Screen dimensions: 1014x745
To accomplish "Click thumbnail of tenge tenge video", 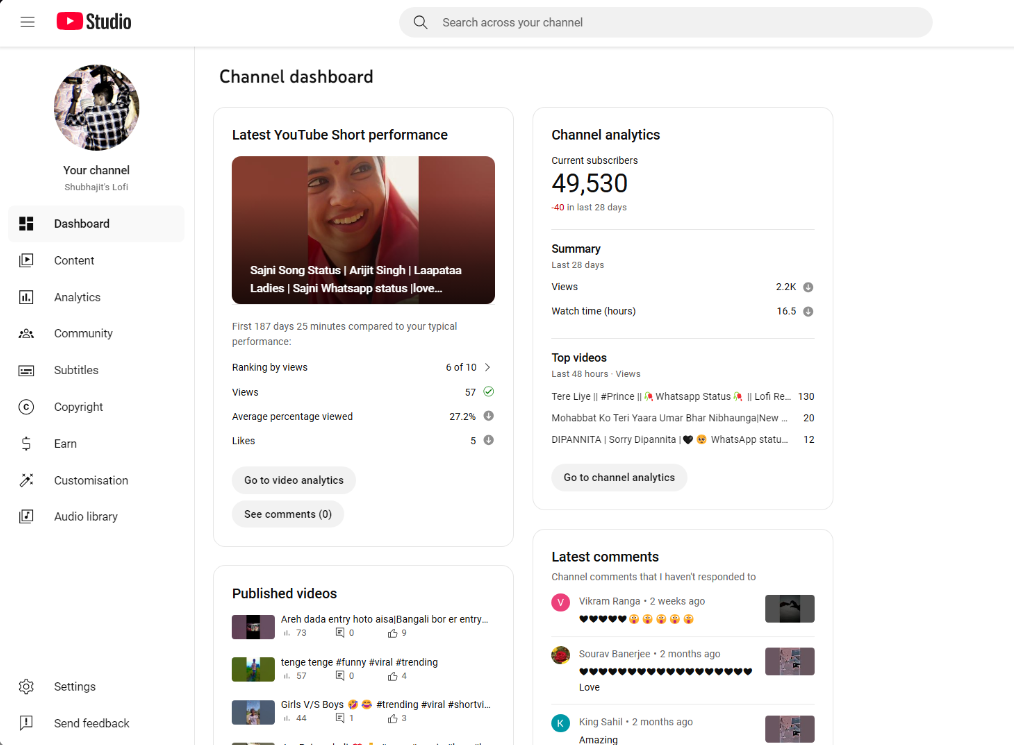I will tap(254, 669).
